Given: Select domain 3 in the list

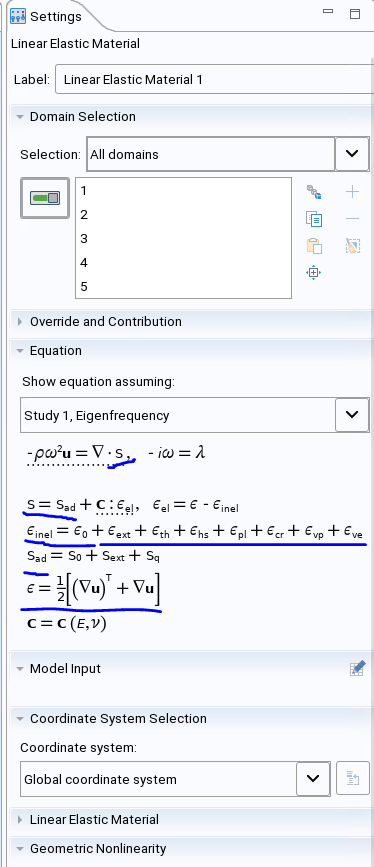Looking at the screenshot, I should (183, 238).
